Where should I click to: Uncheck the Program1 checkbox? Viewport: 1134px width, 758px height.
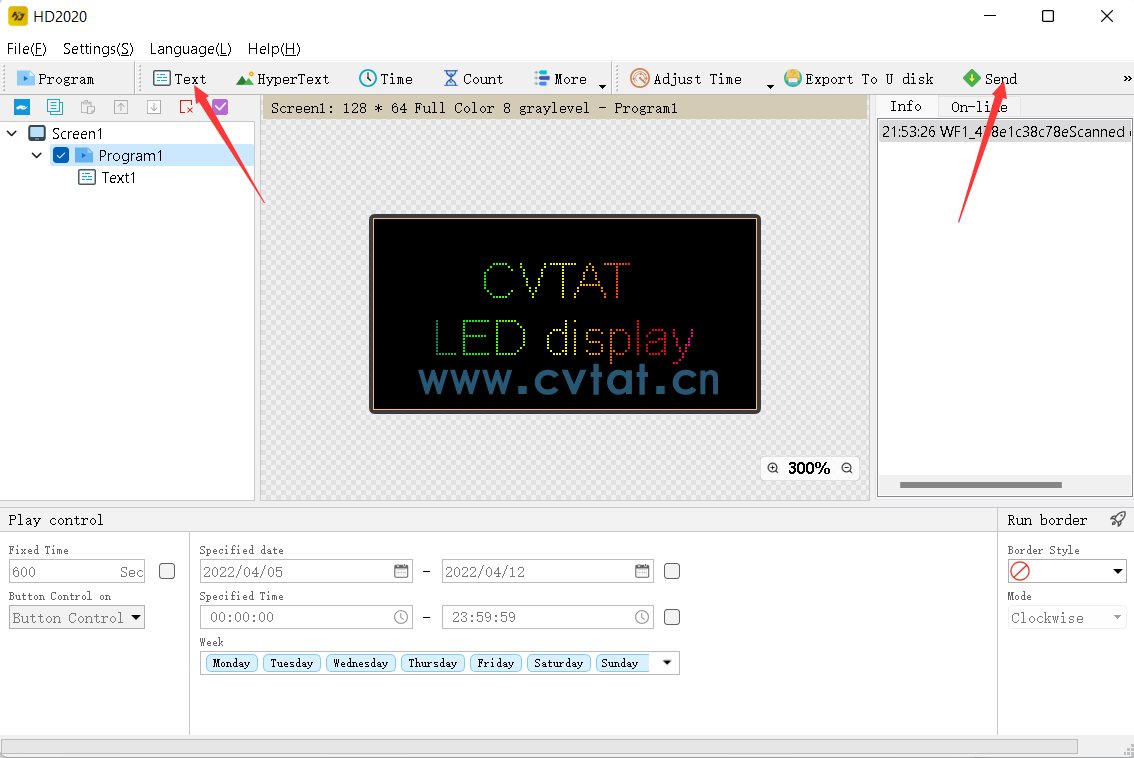coord(61,156)
